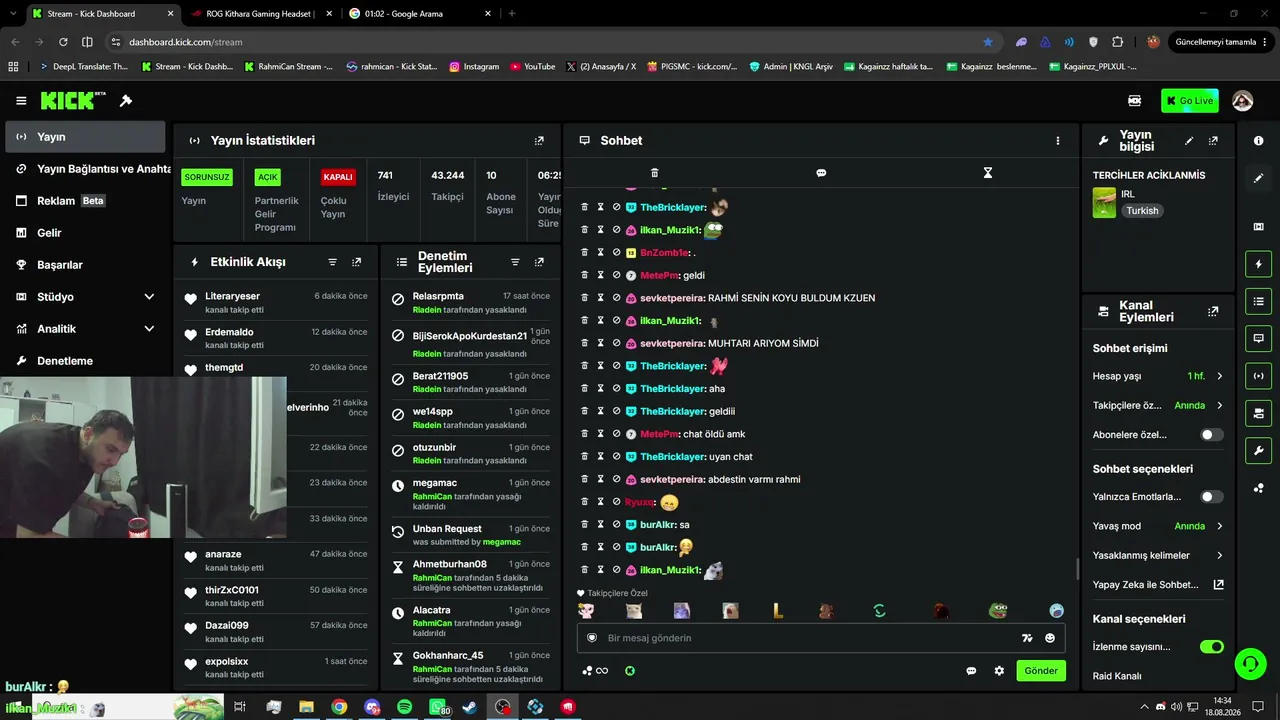
Task: Toggle the Yalnızca Emotlarla switch
Action: point(1211,497)
